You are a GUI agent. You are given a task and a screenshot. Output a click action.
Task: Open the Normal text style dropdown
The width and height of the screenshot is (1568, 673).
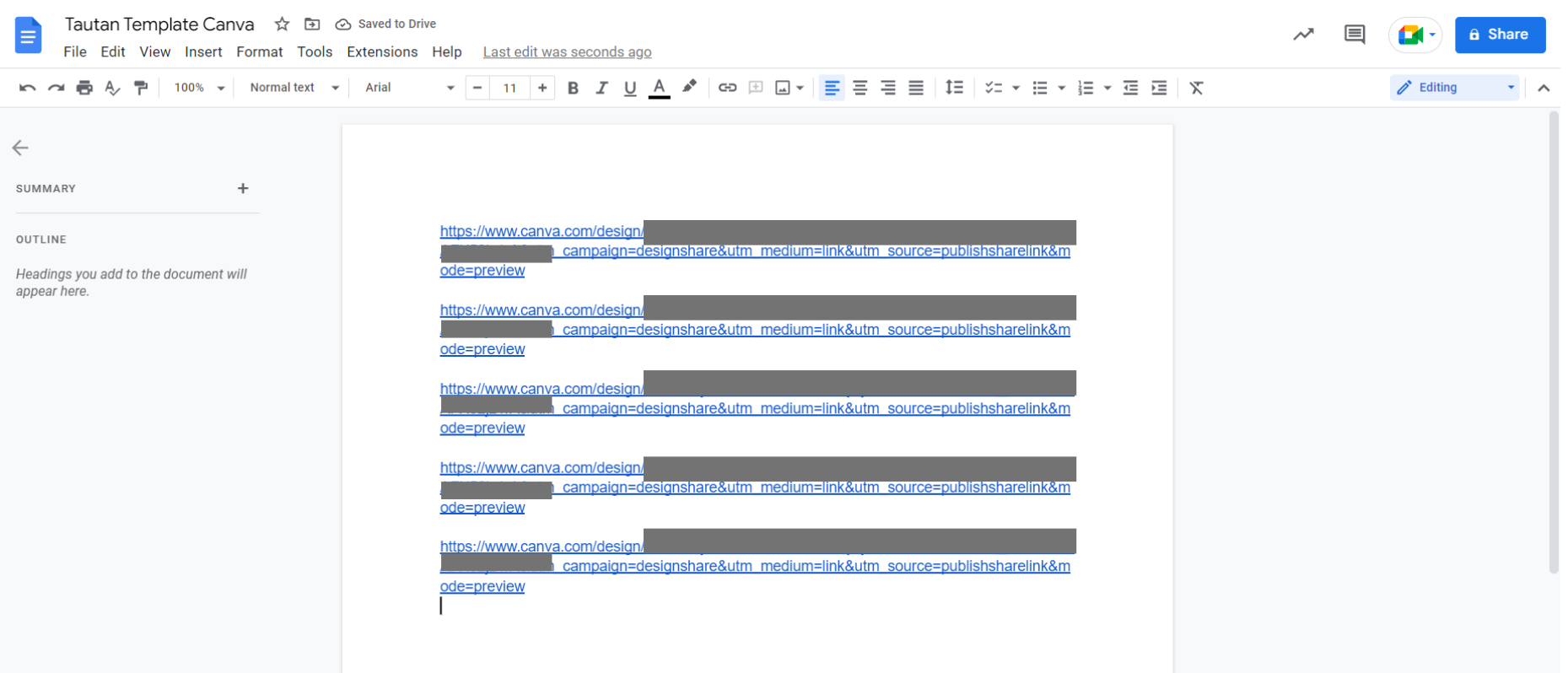294,88
